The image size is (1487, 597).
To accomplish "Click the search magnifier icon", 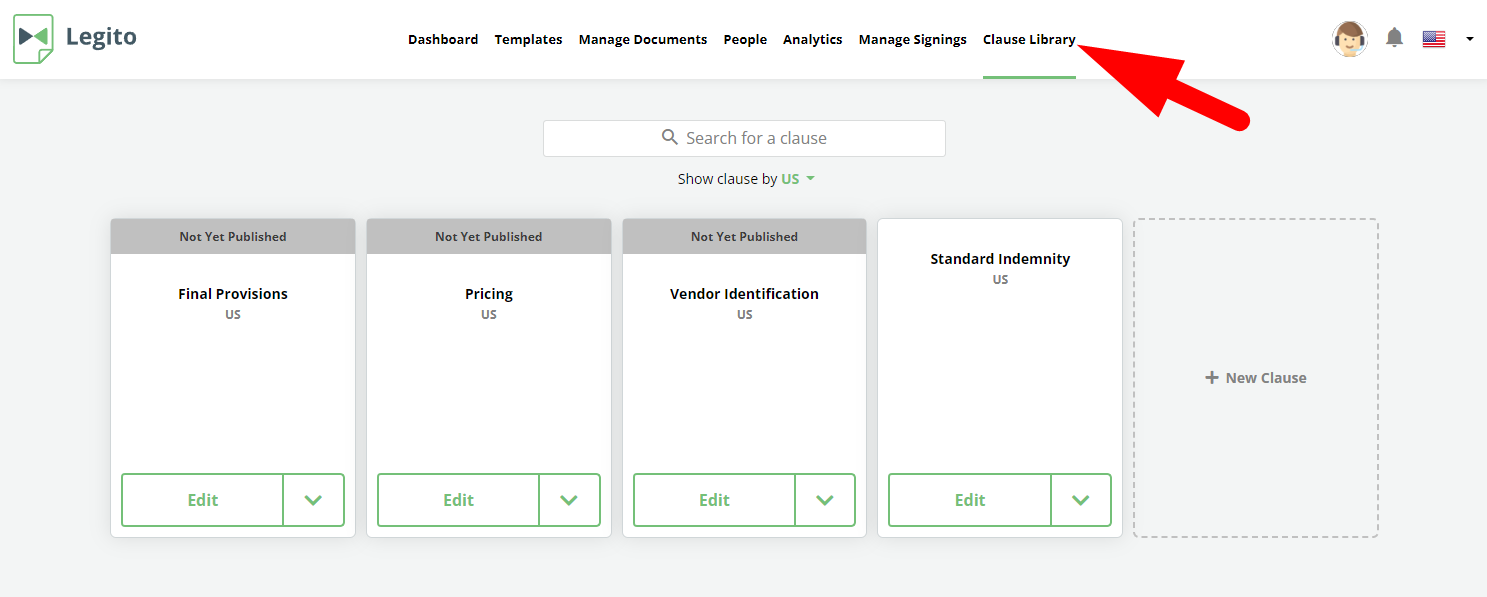I will [x=670, y=137].
